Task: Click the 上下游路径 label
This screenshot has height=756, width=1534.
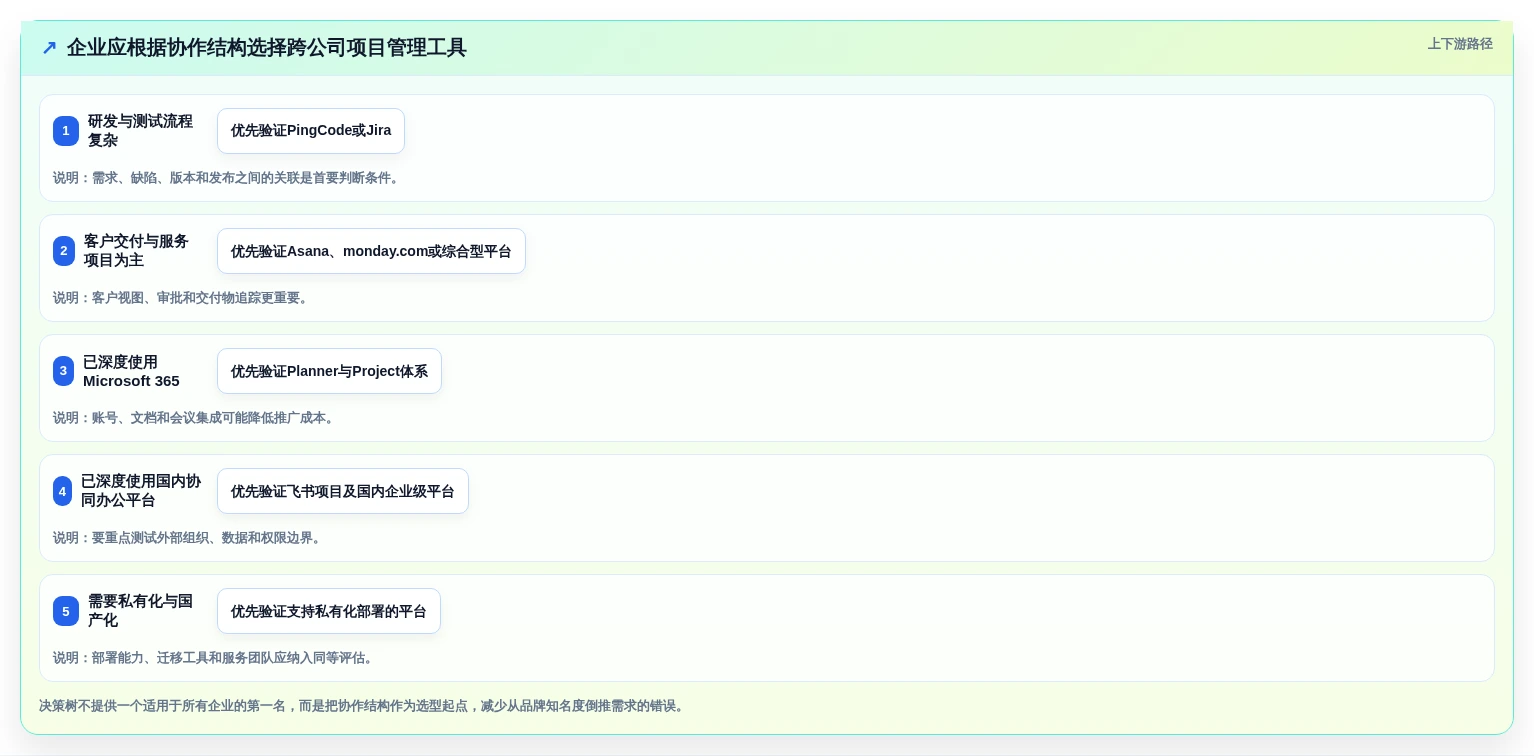Action: (1460, 44)
